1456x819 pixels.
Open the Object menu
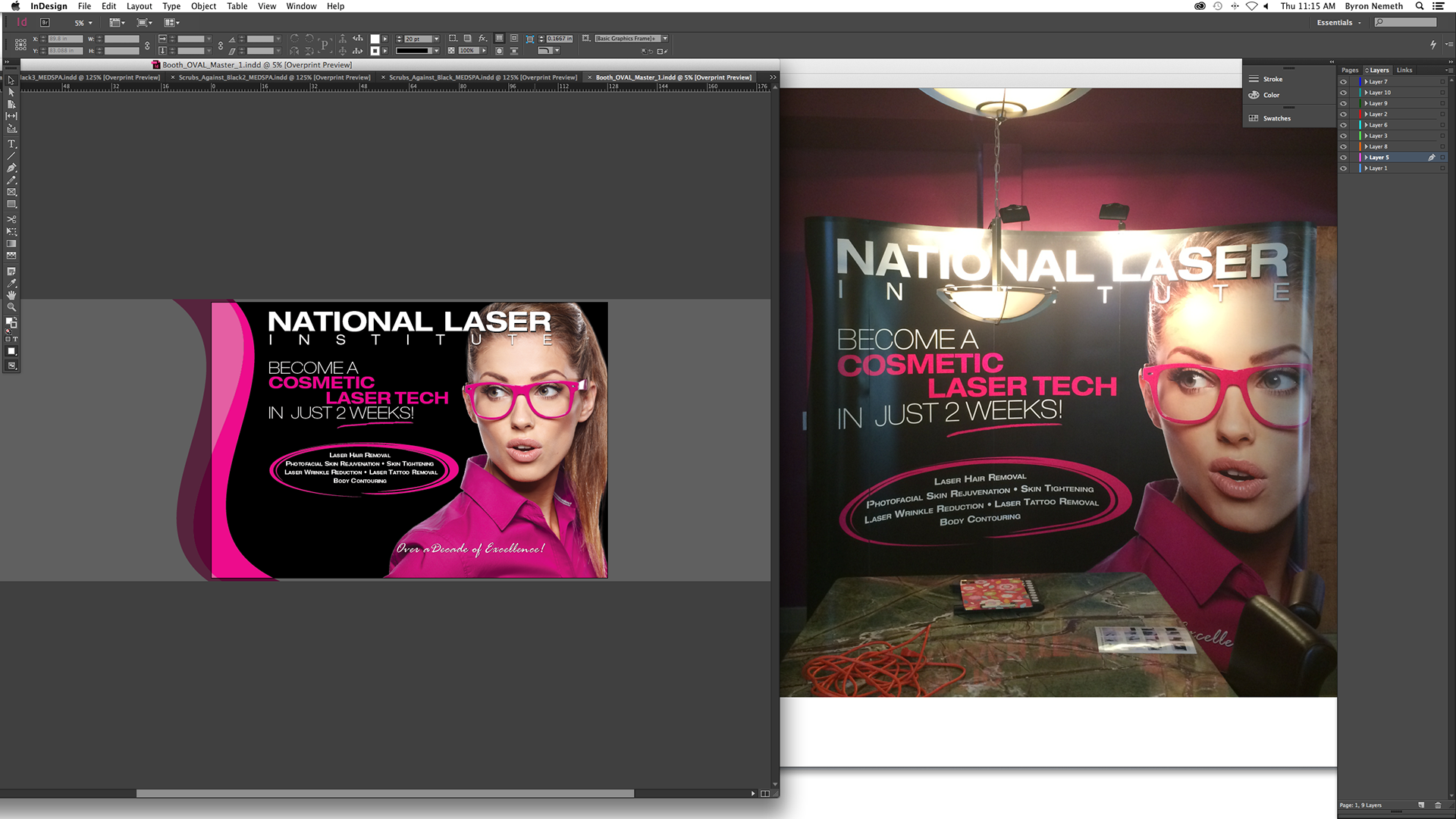[x=203, y=6]
